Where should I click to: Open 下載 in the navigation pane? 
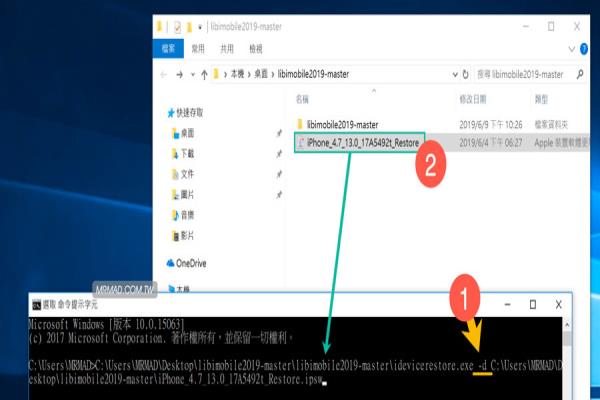point(183,153)
